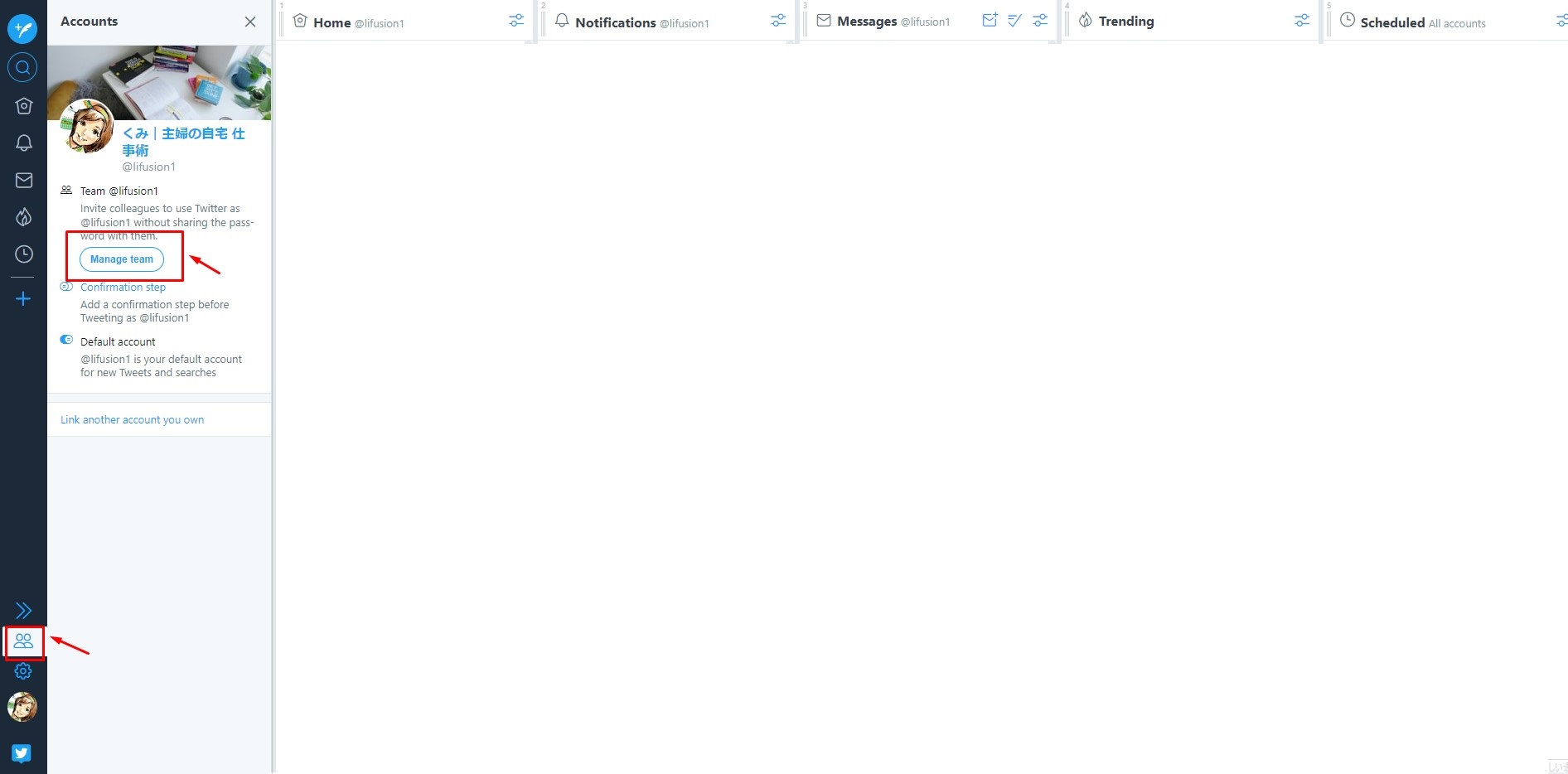Open settings gear in sidebar
This screenshot has height=774, width=1568.
23,671
